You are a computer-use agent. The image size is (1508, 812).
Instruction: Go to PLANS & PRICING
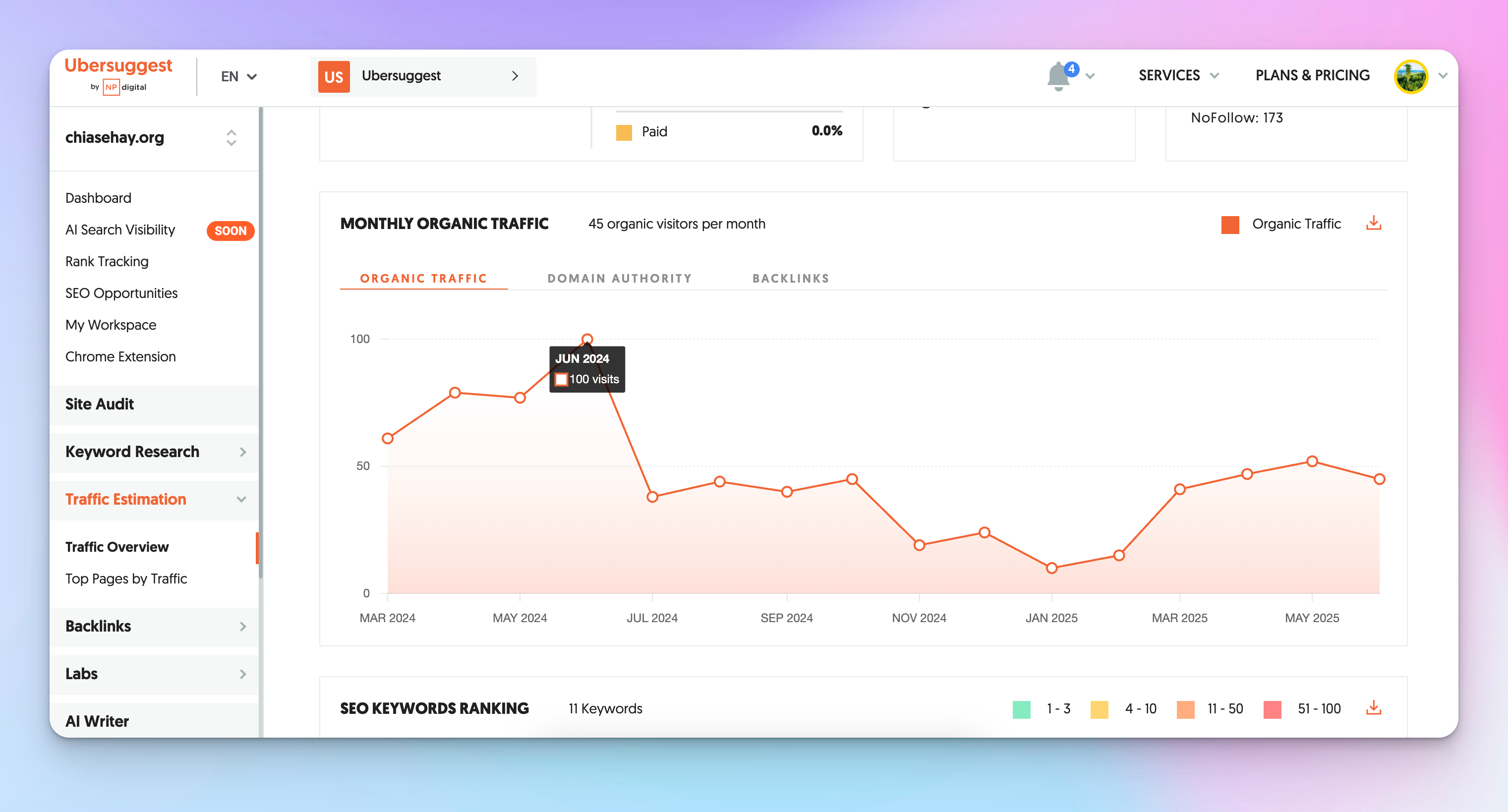[x=1313, y=75]
